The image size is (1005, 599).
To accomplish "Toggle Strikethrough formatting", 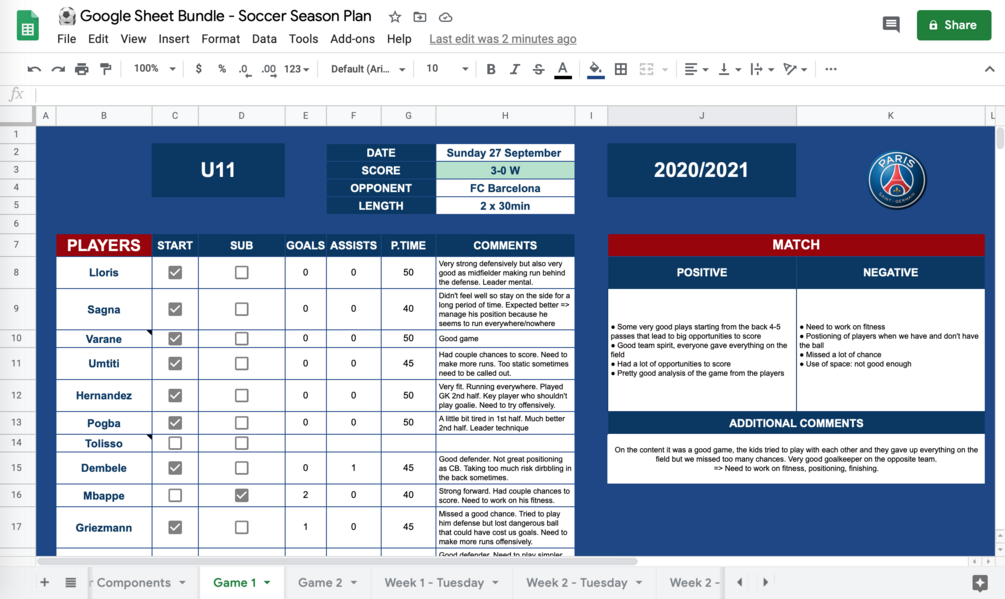I will [x=538, y=69].
